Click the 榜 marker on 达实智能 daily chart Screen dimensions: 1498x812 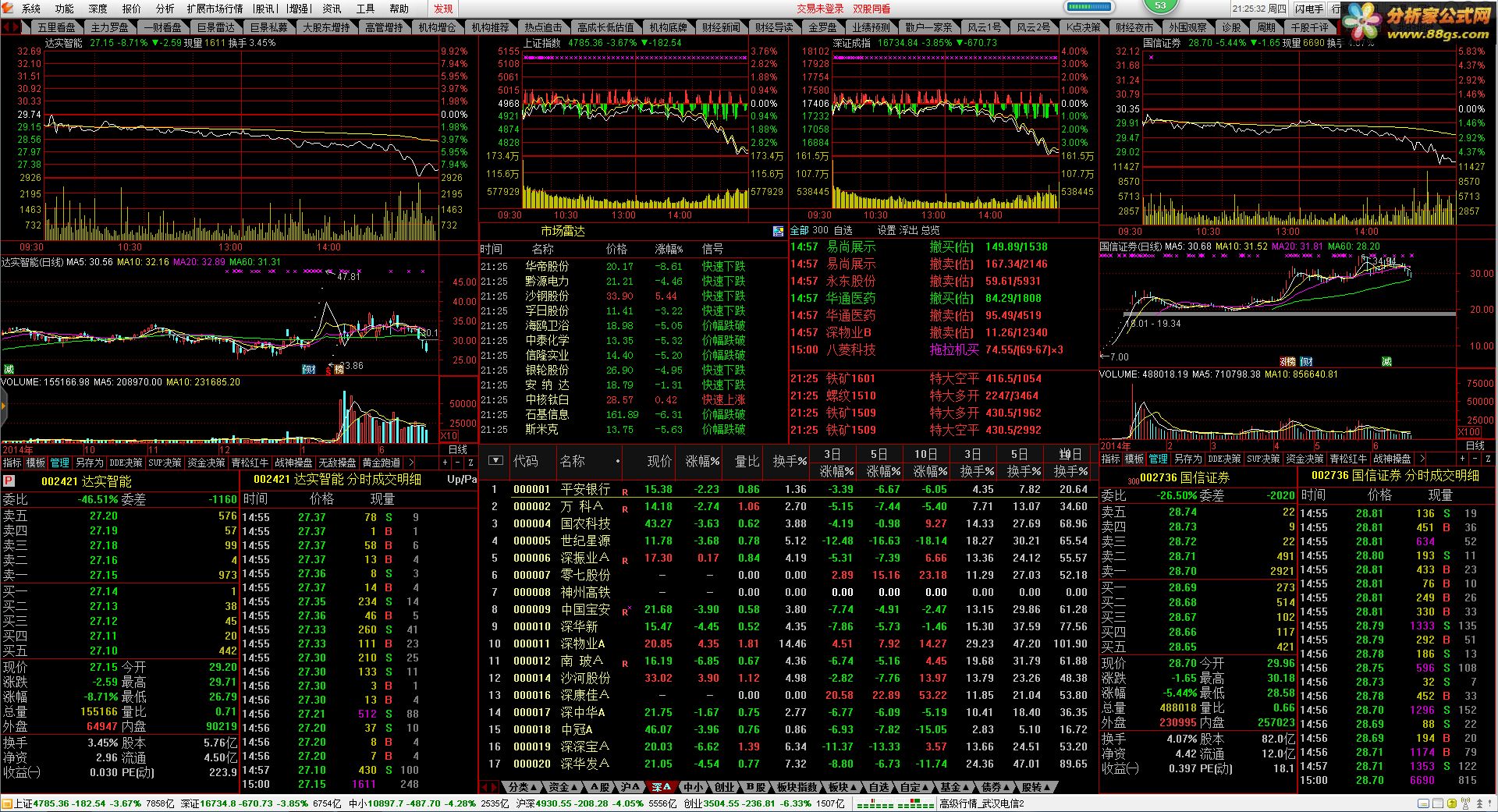pos(339,369)
